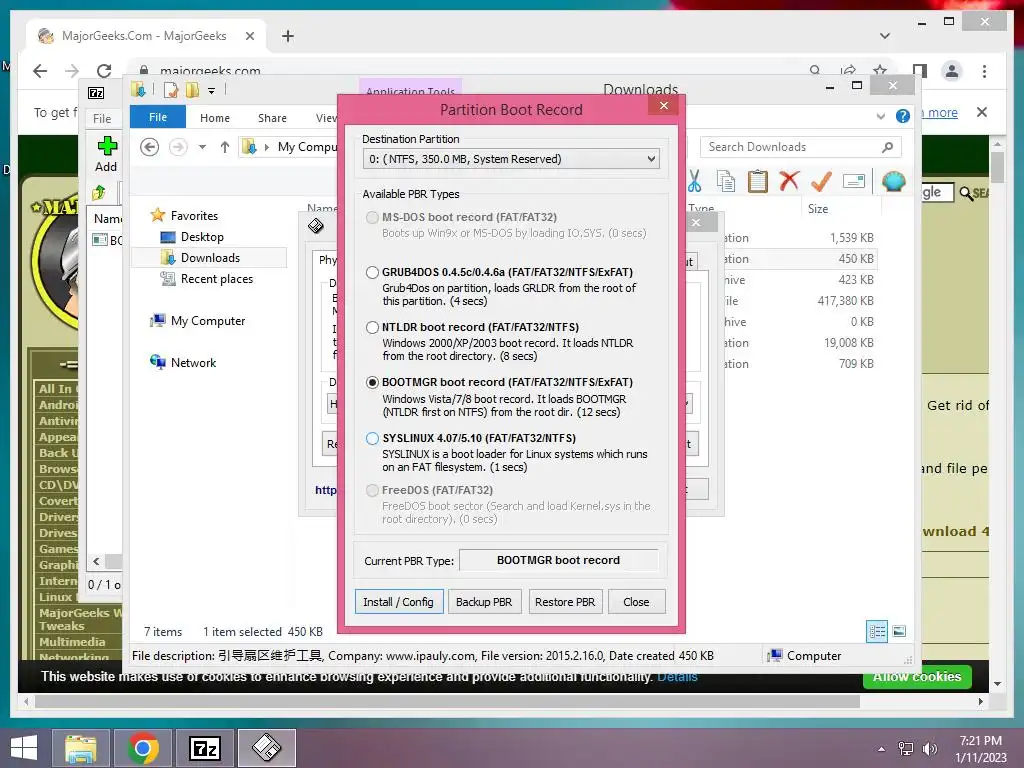Click Cut scissors icon in toolbar

(694, 181)
